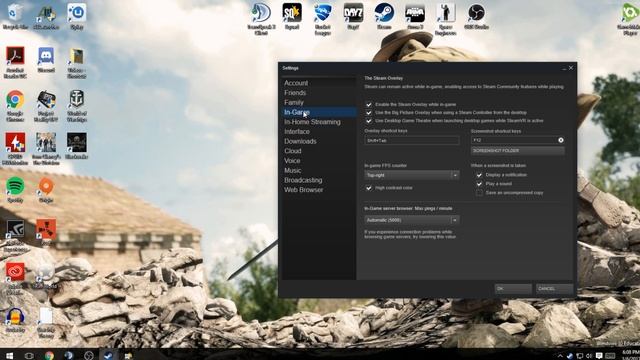Screen dimensions: 640x360
Task: Open Spotify desktop shortcut
Action: tap(15, 190)
